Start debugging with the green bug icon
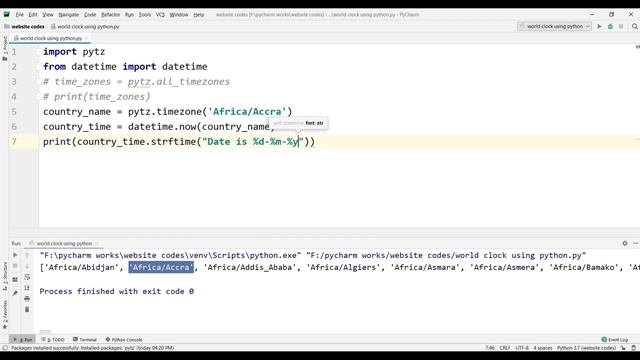Screen dimensions: 640x360 [x=610, y=27]
